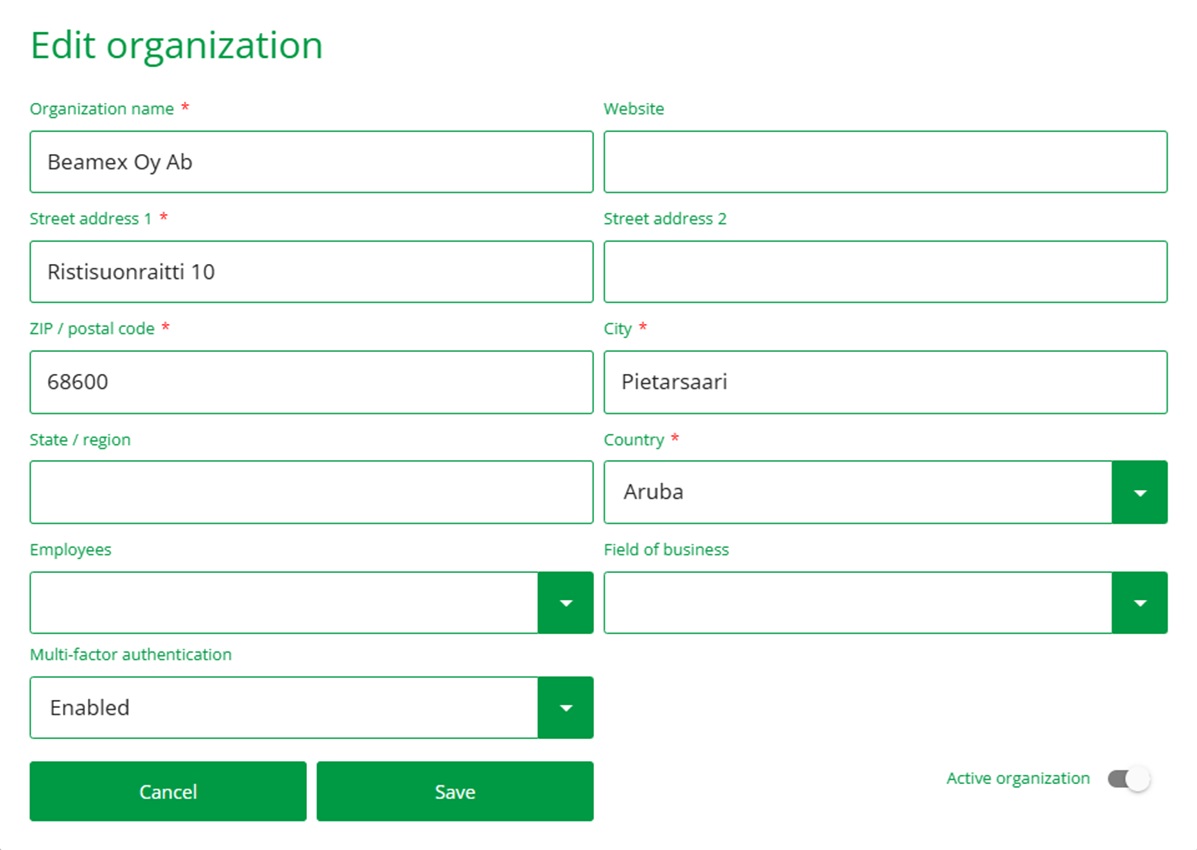The height and width of the screenshot is (850, 1197).
Task: Select the Street address 1 field
Action: click(311, 272)
